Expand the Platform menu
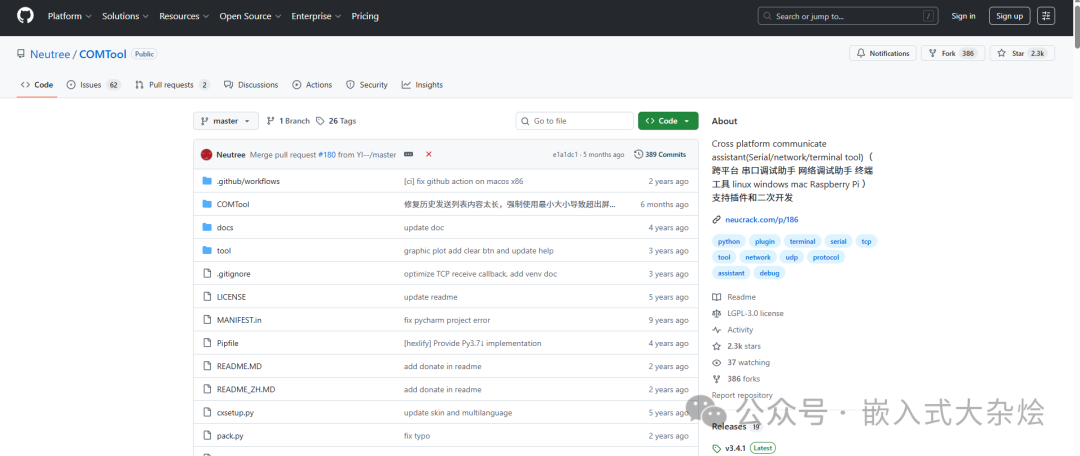The height and width of the screenshot is (456, 1080). [x=70, y=16]
